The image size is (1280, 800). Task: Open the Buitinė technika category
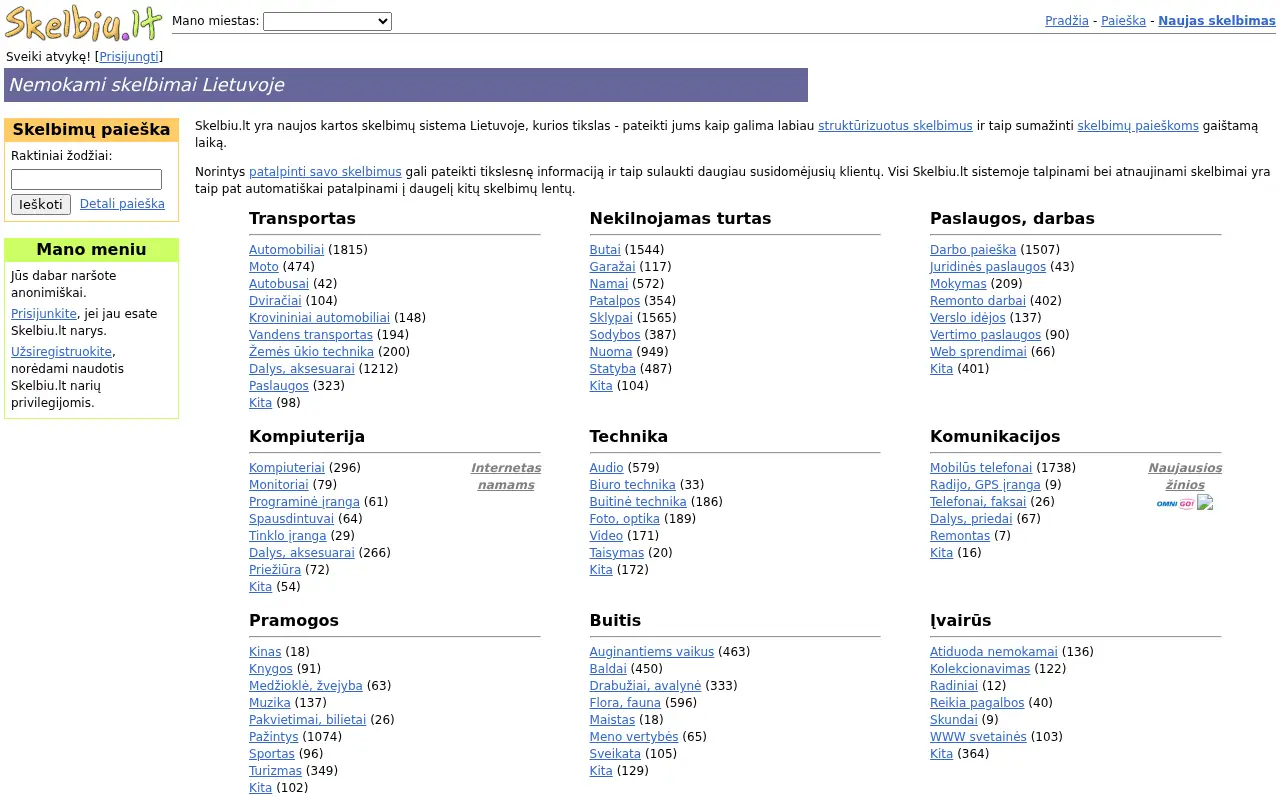638,502
